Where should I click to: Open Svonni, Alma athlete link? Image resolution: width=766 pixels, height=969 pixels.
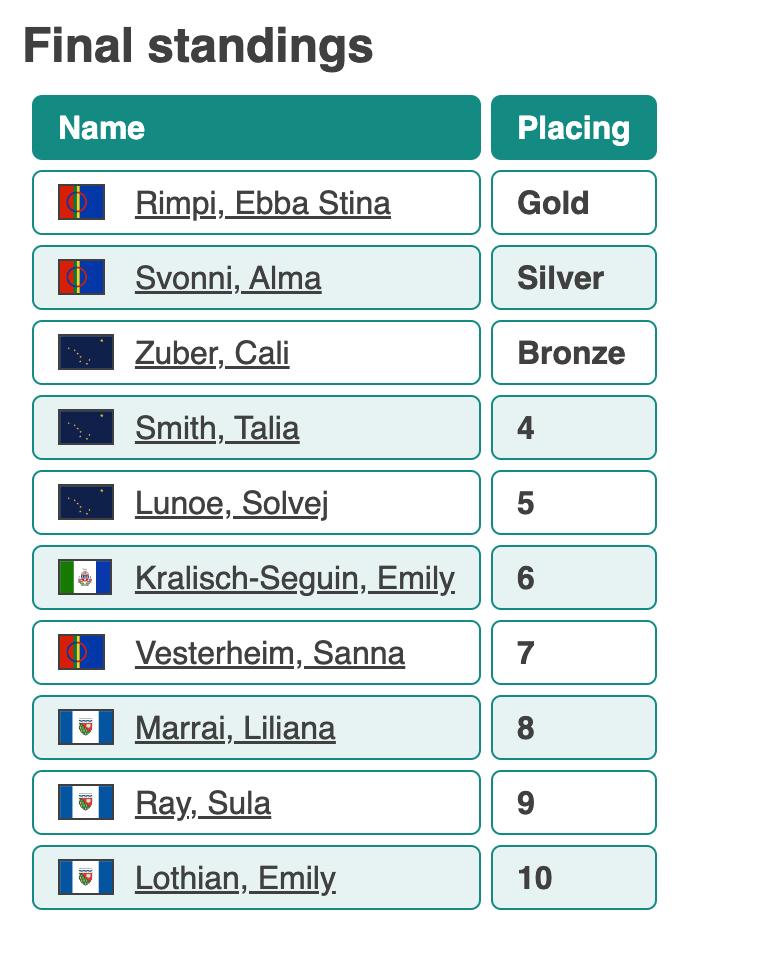pyautogui.click(x=228, y=278)
